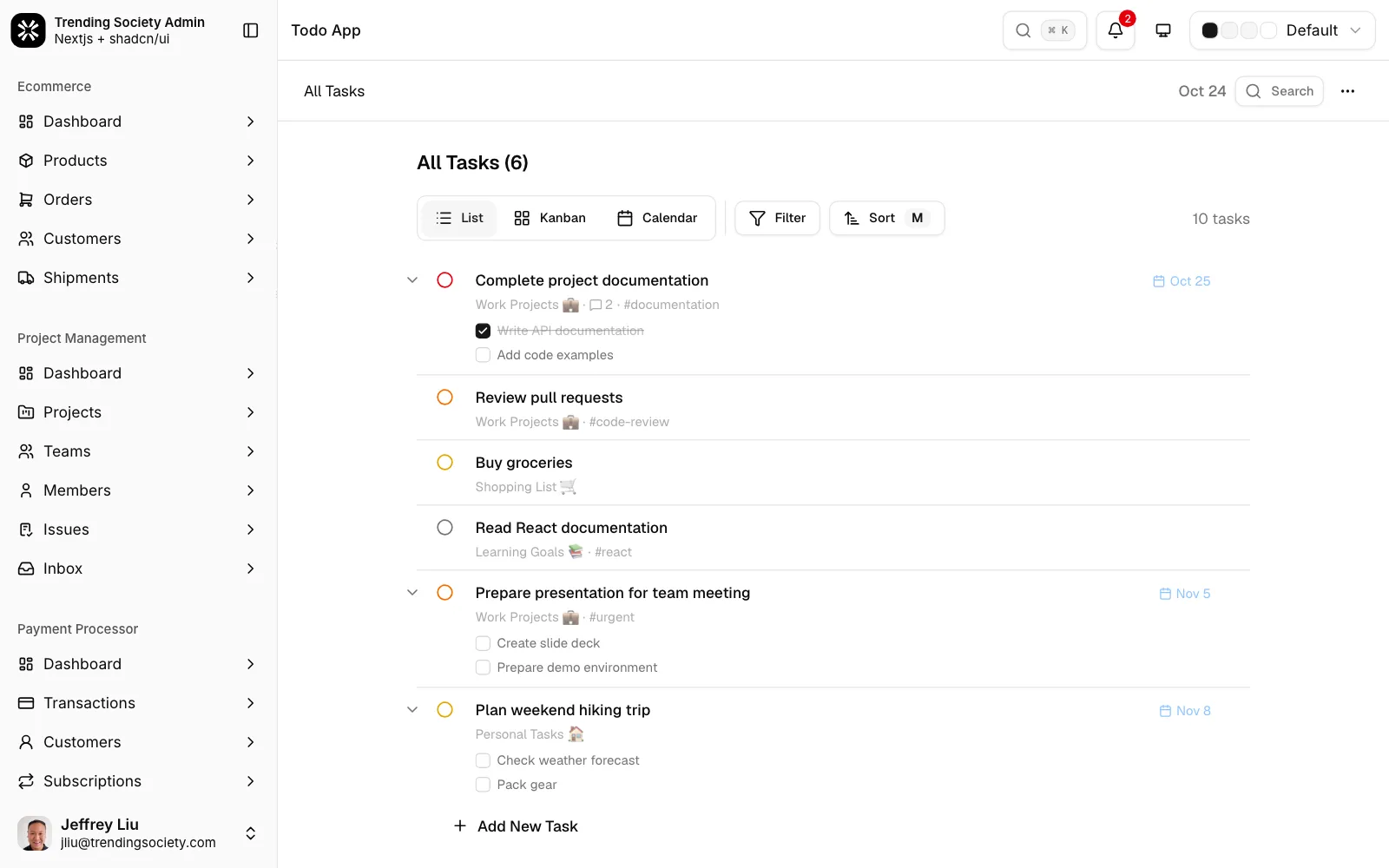Select the black theme color swatch
The image size is (1389, 868).
click(1209, 30)
